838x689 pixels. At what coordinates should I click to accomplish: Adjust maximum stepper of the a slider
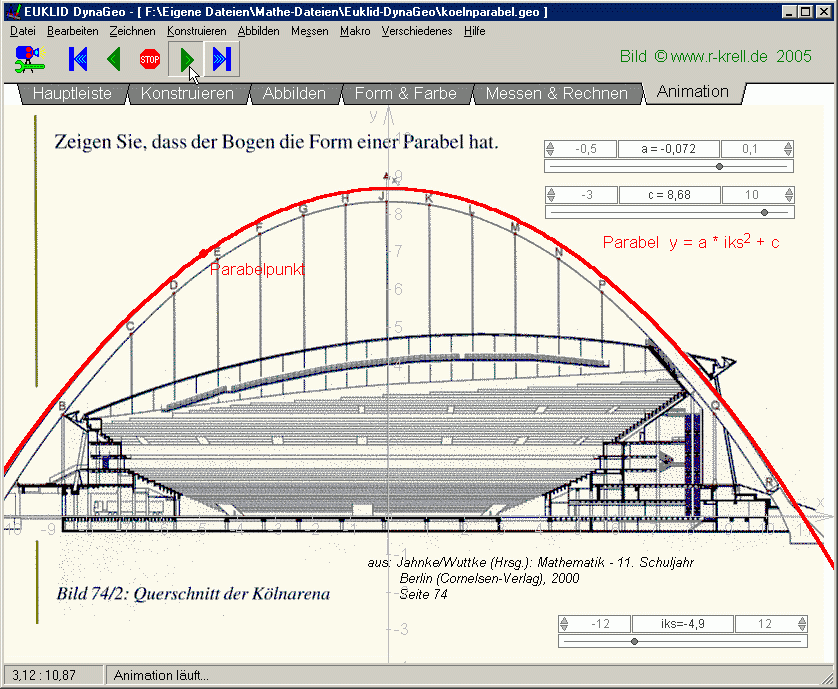point(788,149)
